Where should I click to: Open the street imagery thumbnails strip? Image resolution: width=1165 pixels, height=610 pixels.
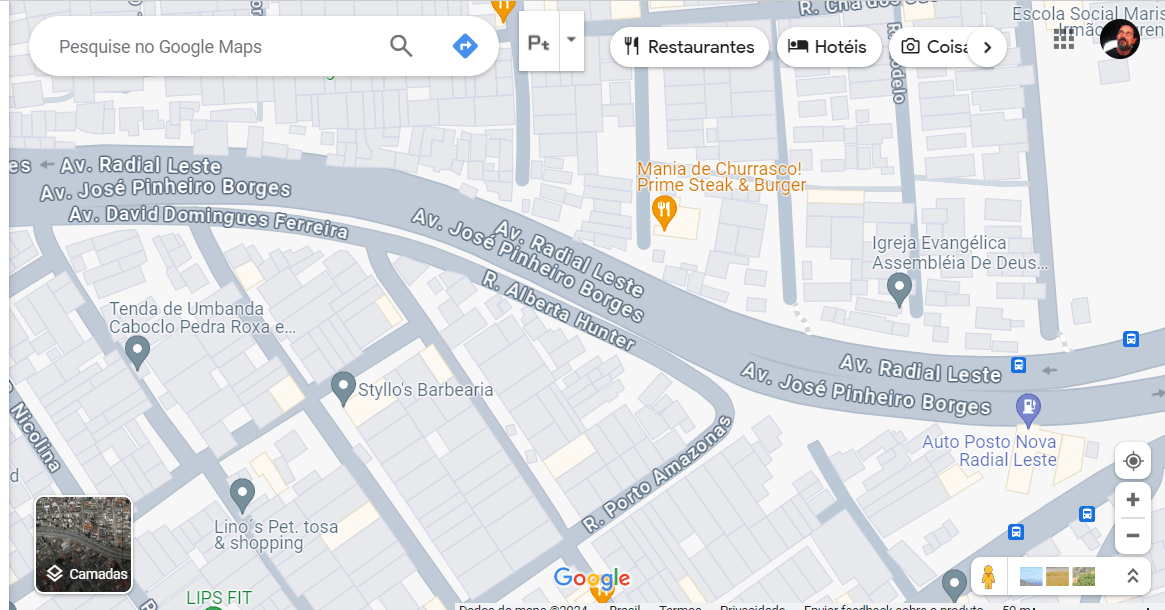coord(1057,577)
